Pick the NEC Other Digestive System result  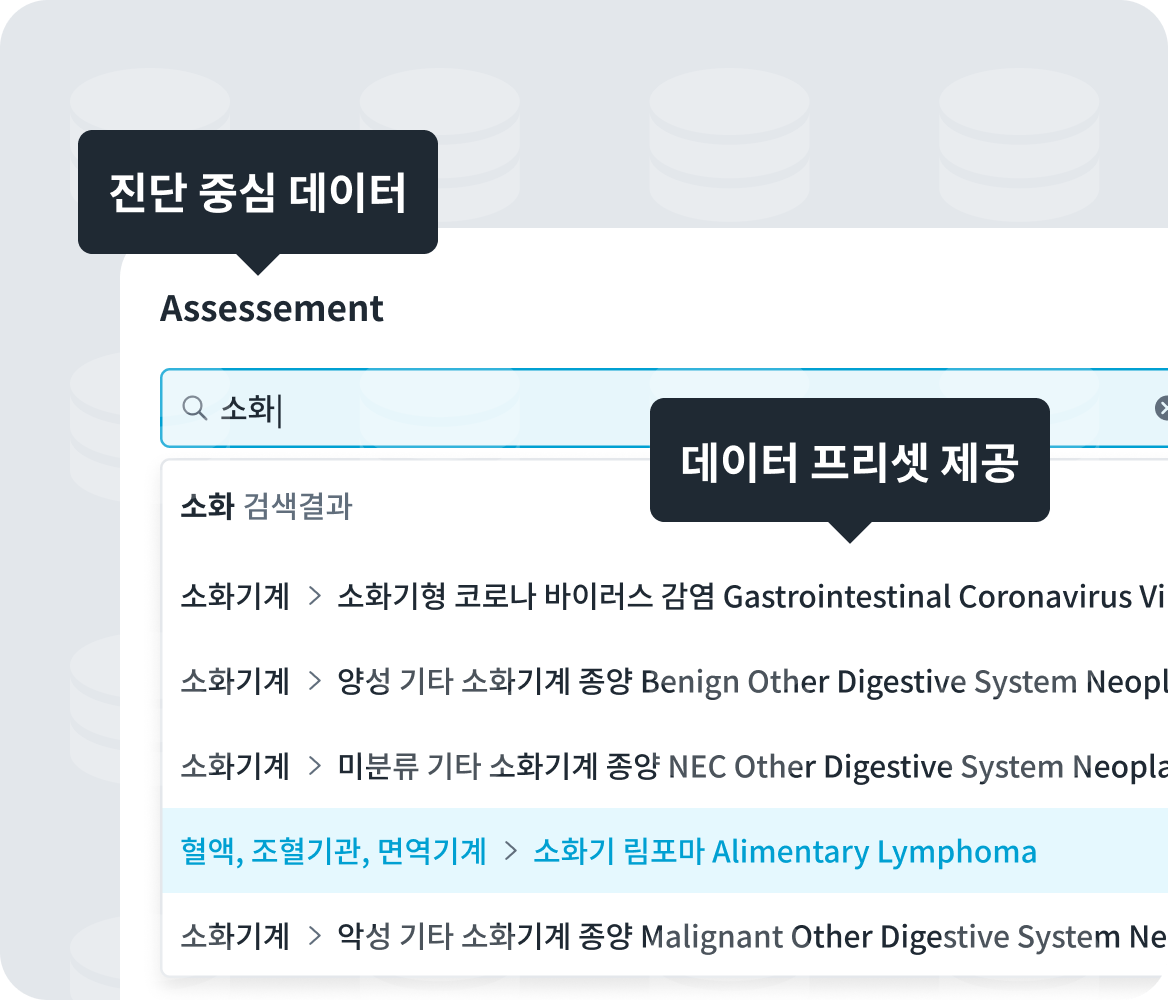point(750,767)
